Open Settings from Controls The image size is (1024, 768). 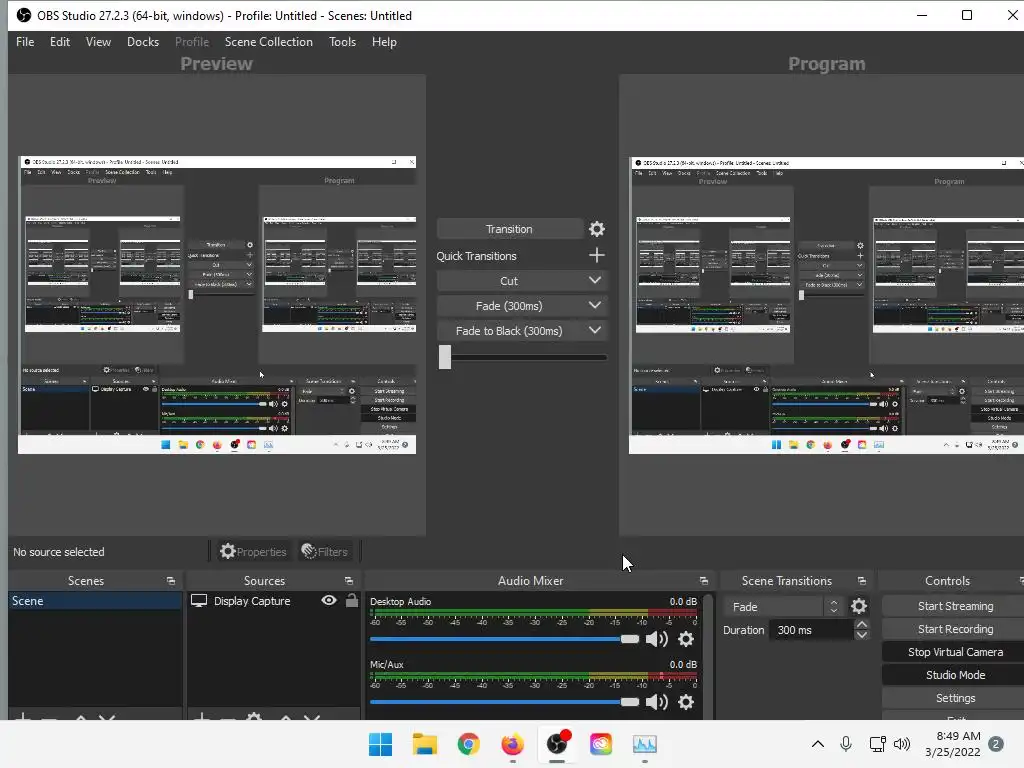tap(955, 698)
